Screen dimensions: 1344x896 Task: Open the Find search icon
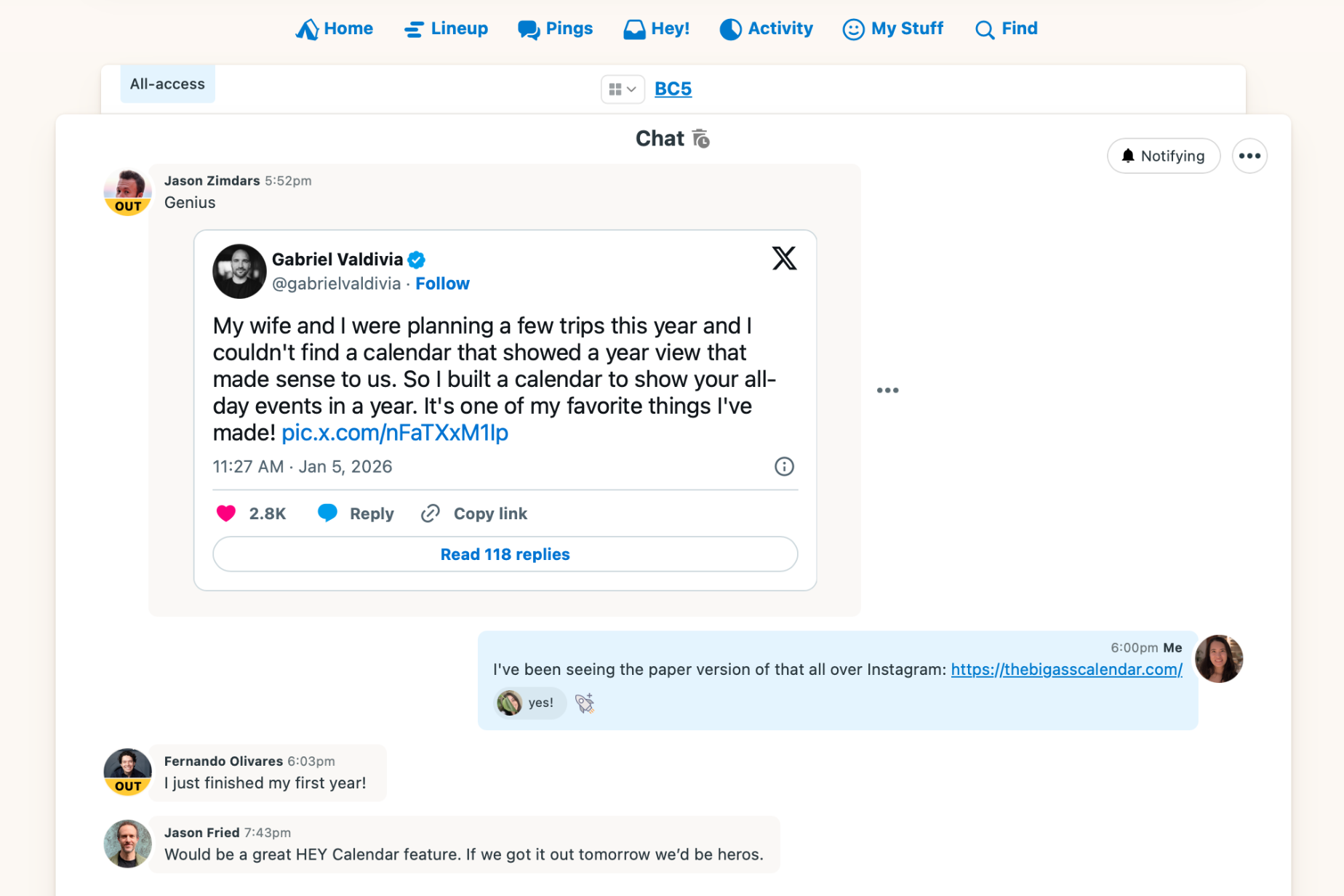tap(984, 29)
